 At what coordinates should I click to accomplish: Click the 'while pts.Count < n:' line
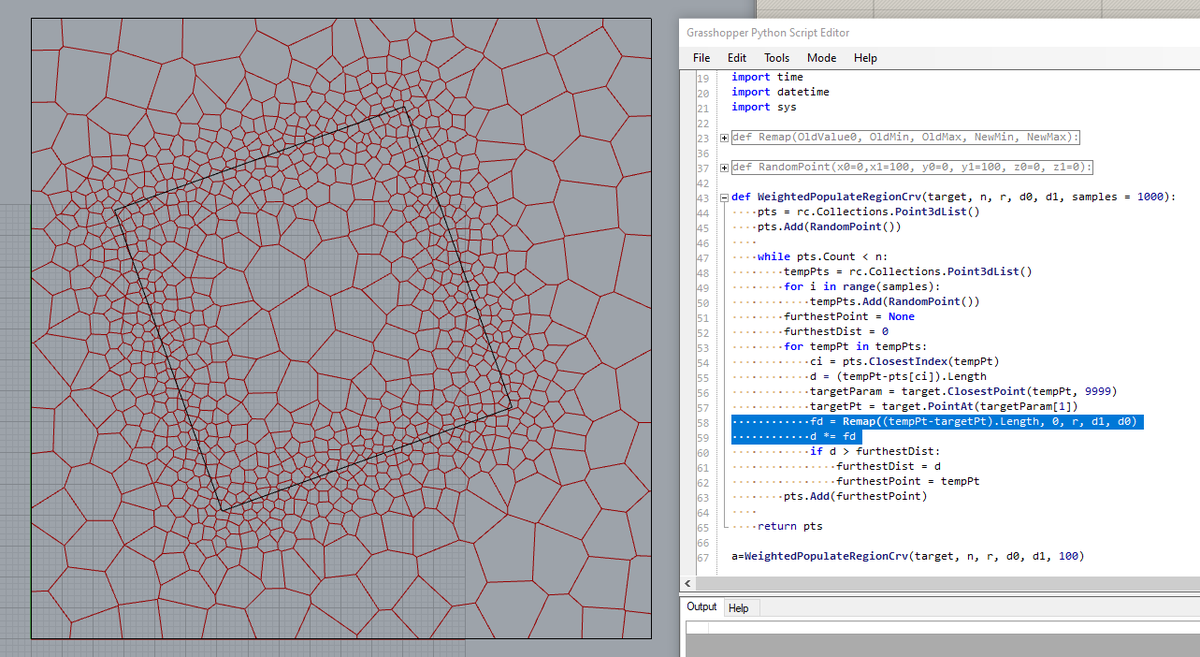[823, 257]
